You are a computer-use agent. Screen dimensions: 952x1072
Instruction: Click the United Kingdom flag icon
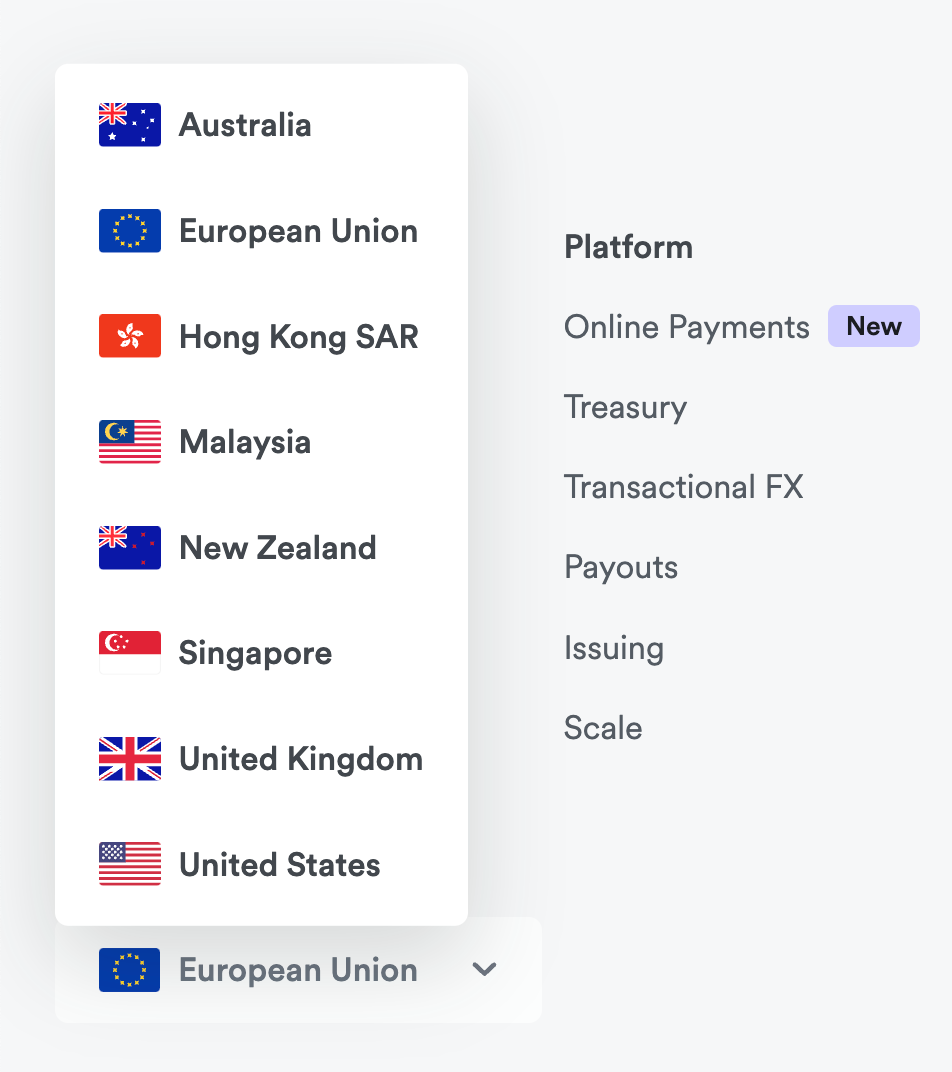pyautogui.click(x=130, y=759)
